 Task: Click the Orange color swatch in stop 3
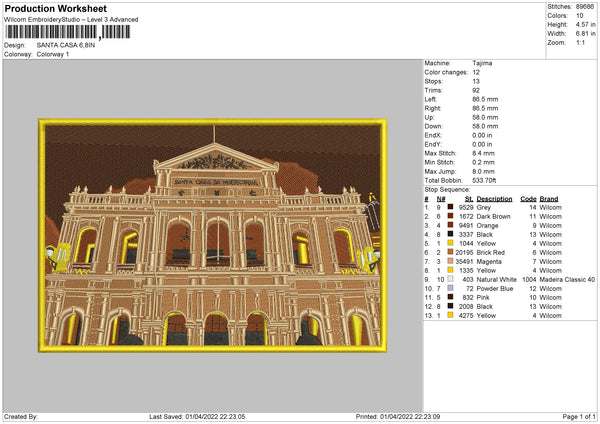[x=450, y=225]
